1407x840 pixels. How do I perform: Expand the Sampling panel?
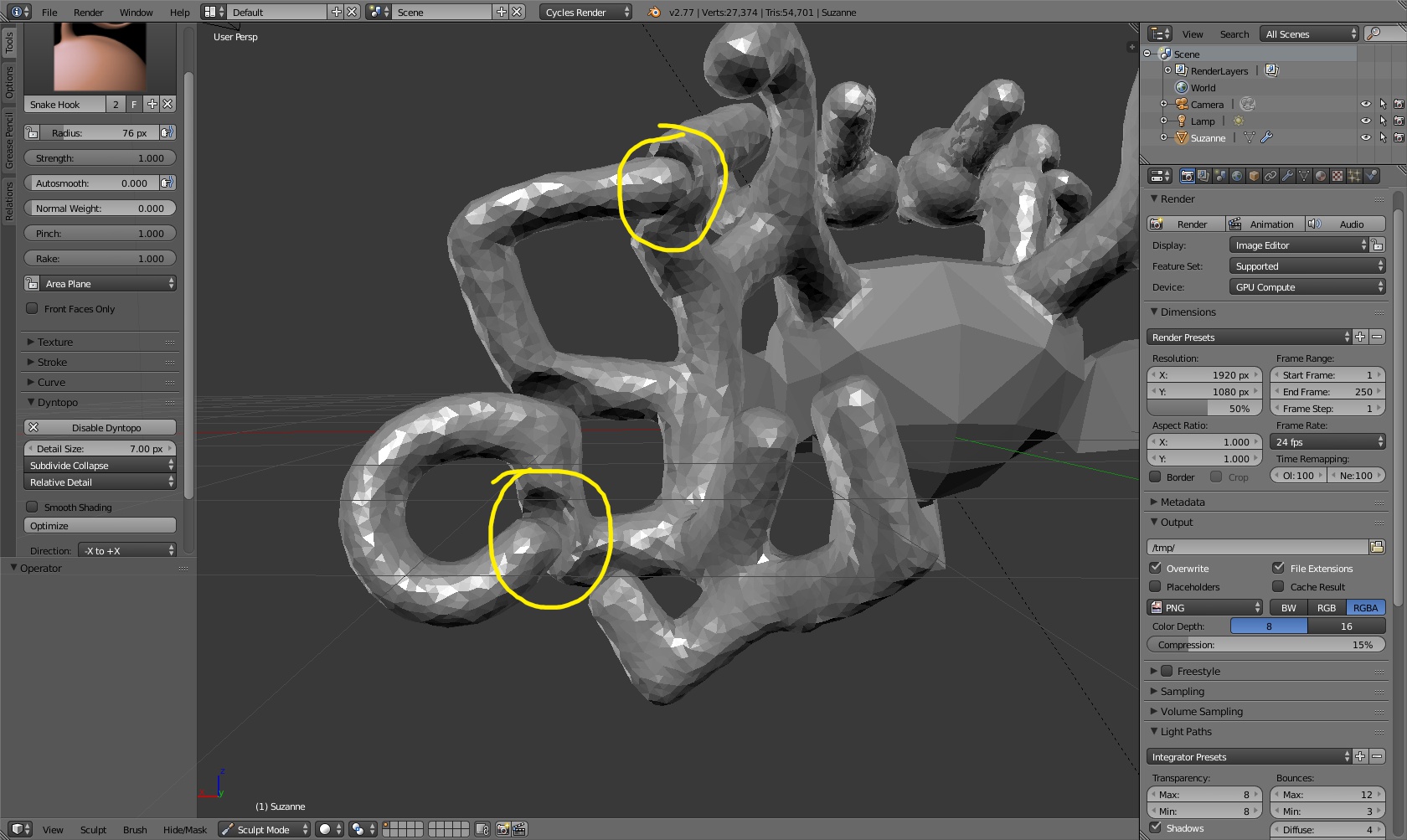point(1183,691)
